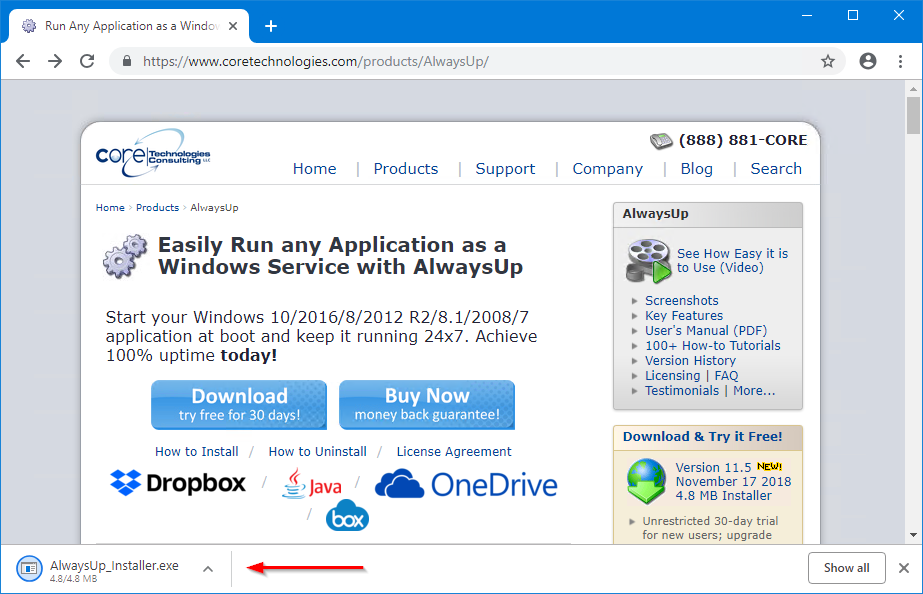
Task: Click Show all downloads button
Action: [846, 568]
